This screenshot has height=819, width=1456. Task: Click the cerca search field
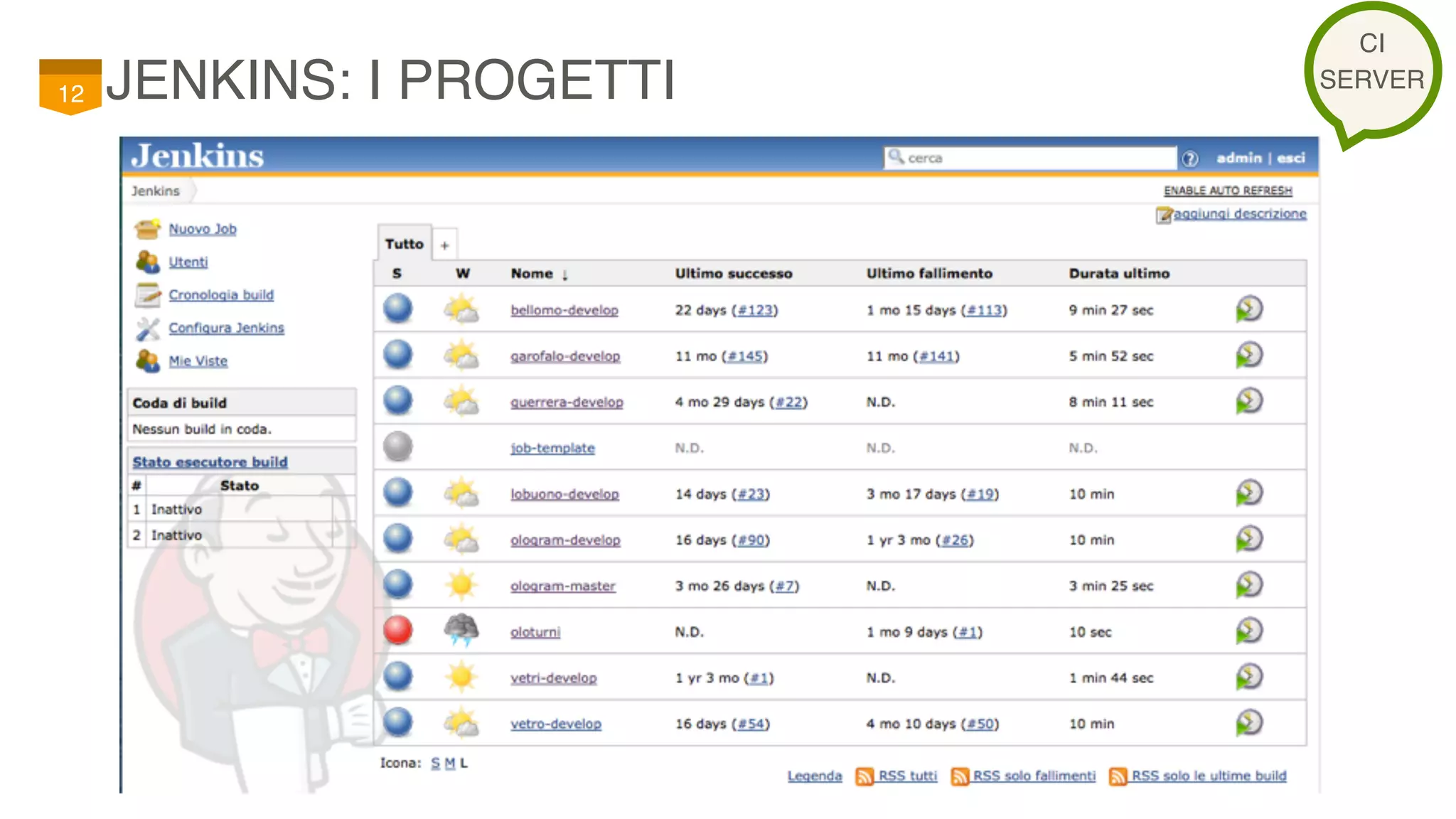pyautogui.click(x=1030, y=158)
